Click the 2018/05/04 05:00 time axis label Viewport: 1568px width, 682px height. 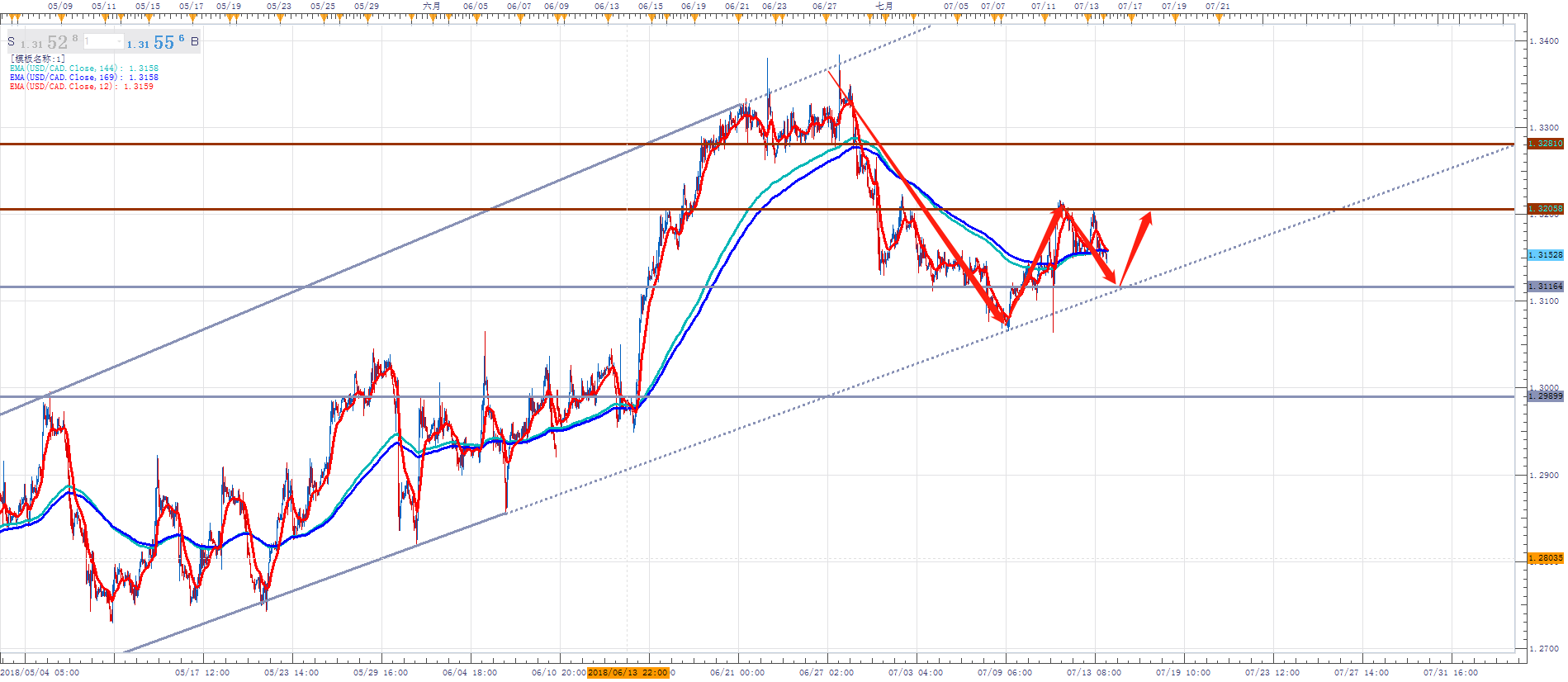click(x=40, y=673)
